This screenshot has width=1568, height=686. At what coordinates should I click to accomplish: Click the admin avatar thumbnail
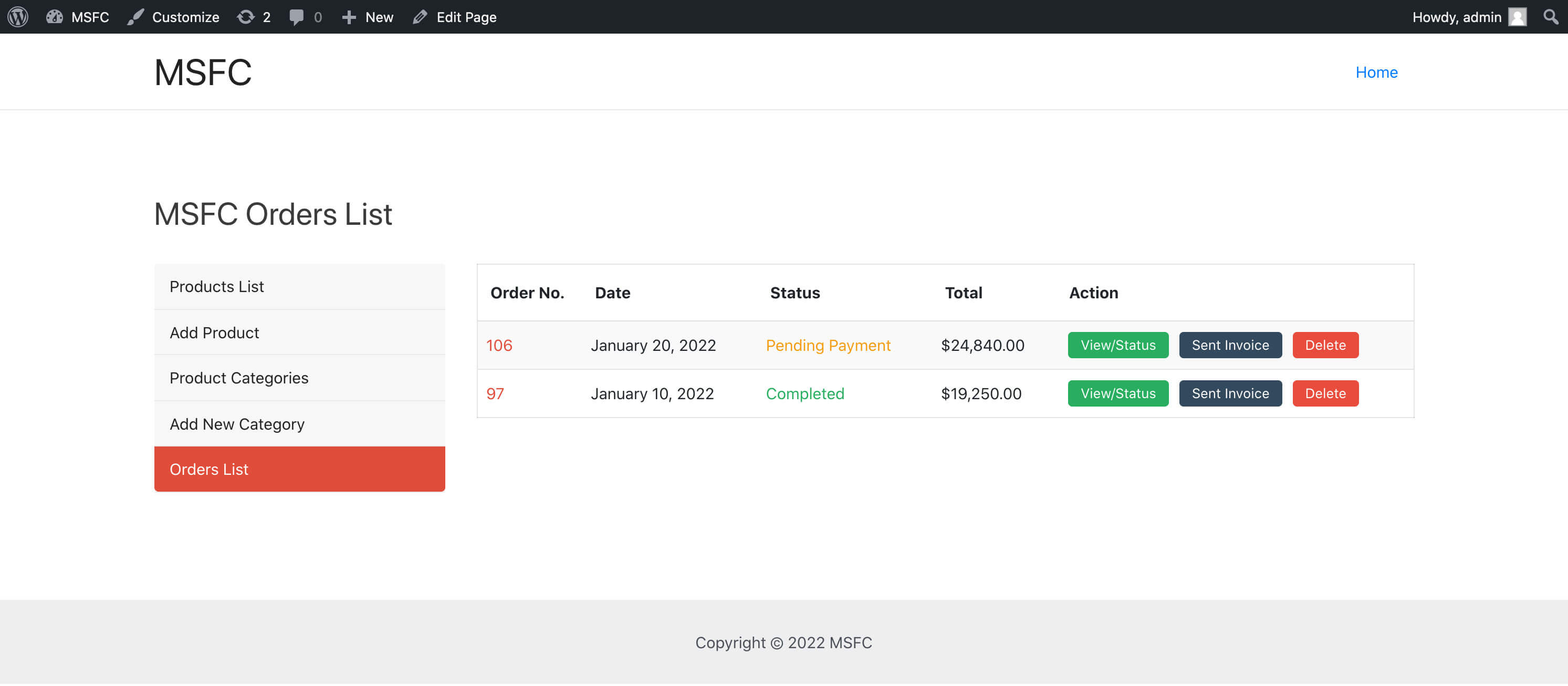(x=1517, y=16)
